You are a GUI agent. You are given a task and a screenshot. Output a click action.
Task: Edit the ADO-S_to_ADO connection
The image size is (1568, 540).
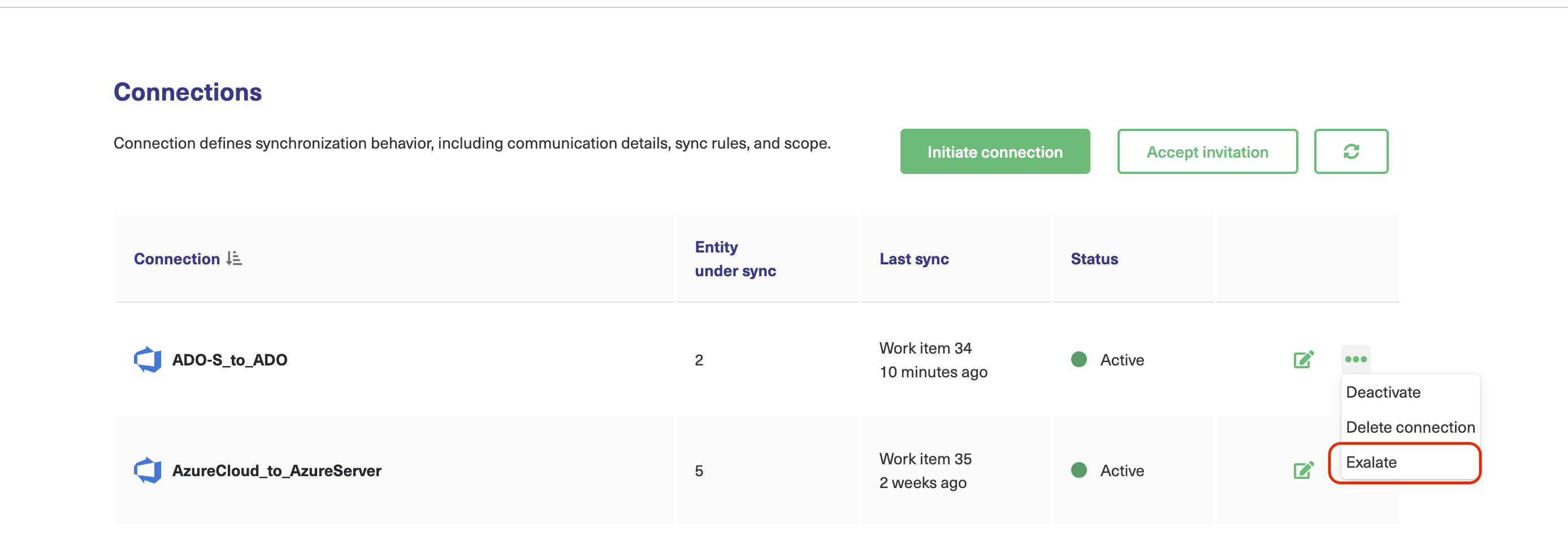click(x=1303, y=360)
